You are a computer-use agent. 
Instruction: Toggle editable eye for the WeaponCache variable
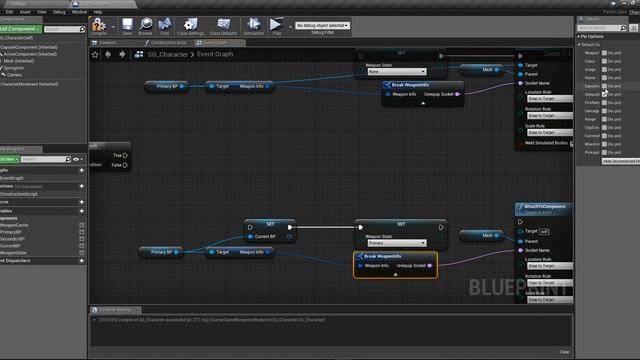point(82,225)
